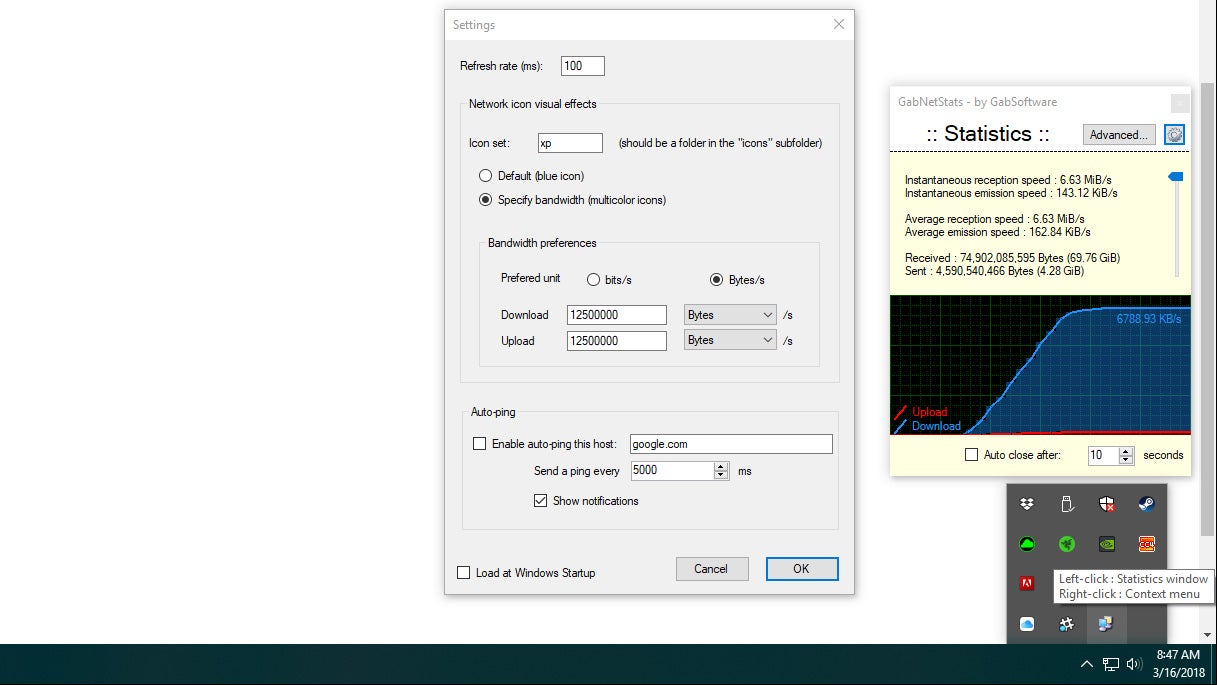Click the blue Download legend label
Viewport: 1217px width, 685px height.
(x=936, y=426)
